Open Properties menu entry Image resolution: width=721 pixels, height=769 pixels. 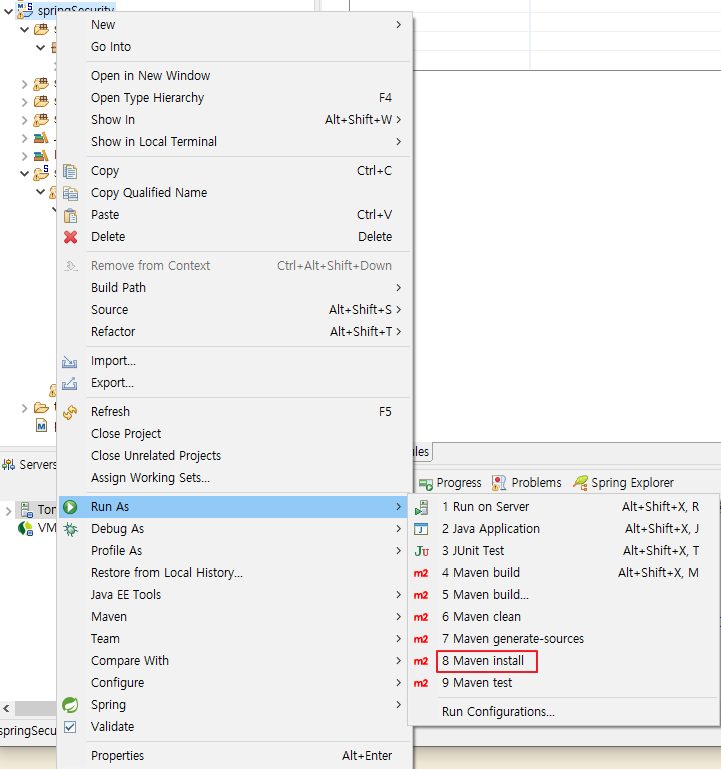[117, 756]
